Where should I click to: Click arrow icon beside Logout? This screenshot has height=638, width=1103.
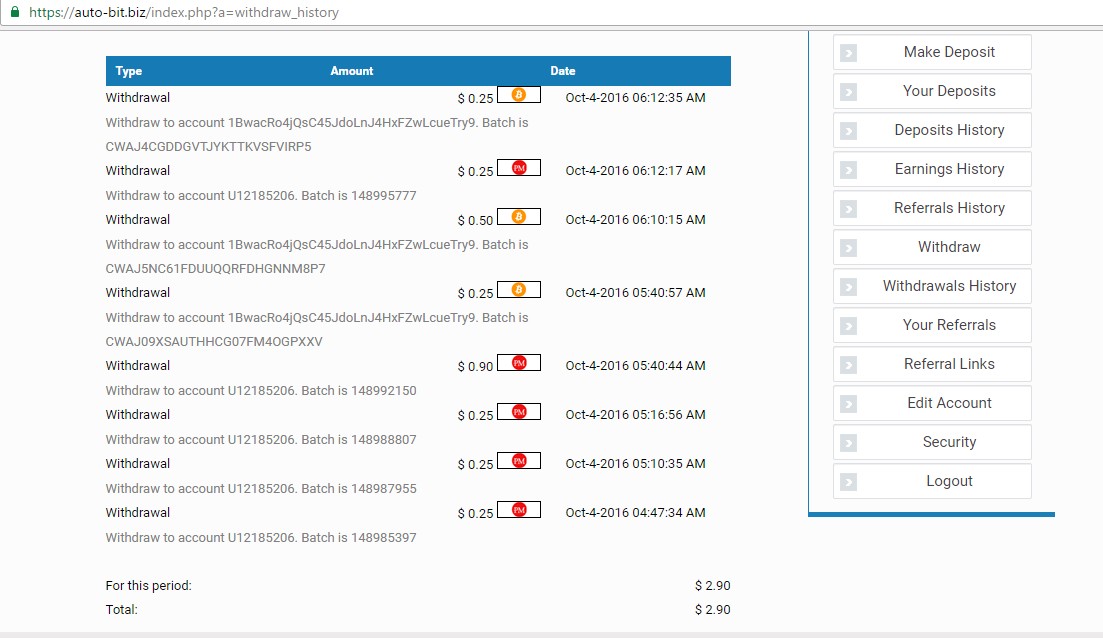pyautogui.click(x=848, y=482)
